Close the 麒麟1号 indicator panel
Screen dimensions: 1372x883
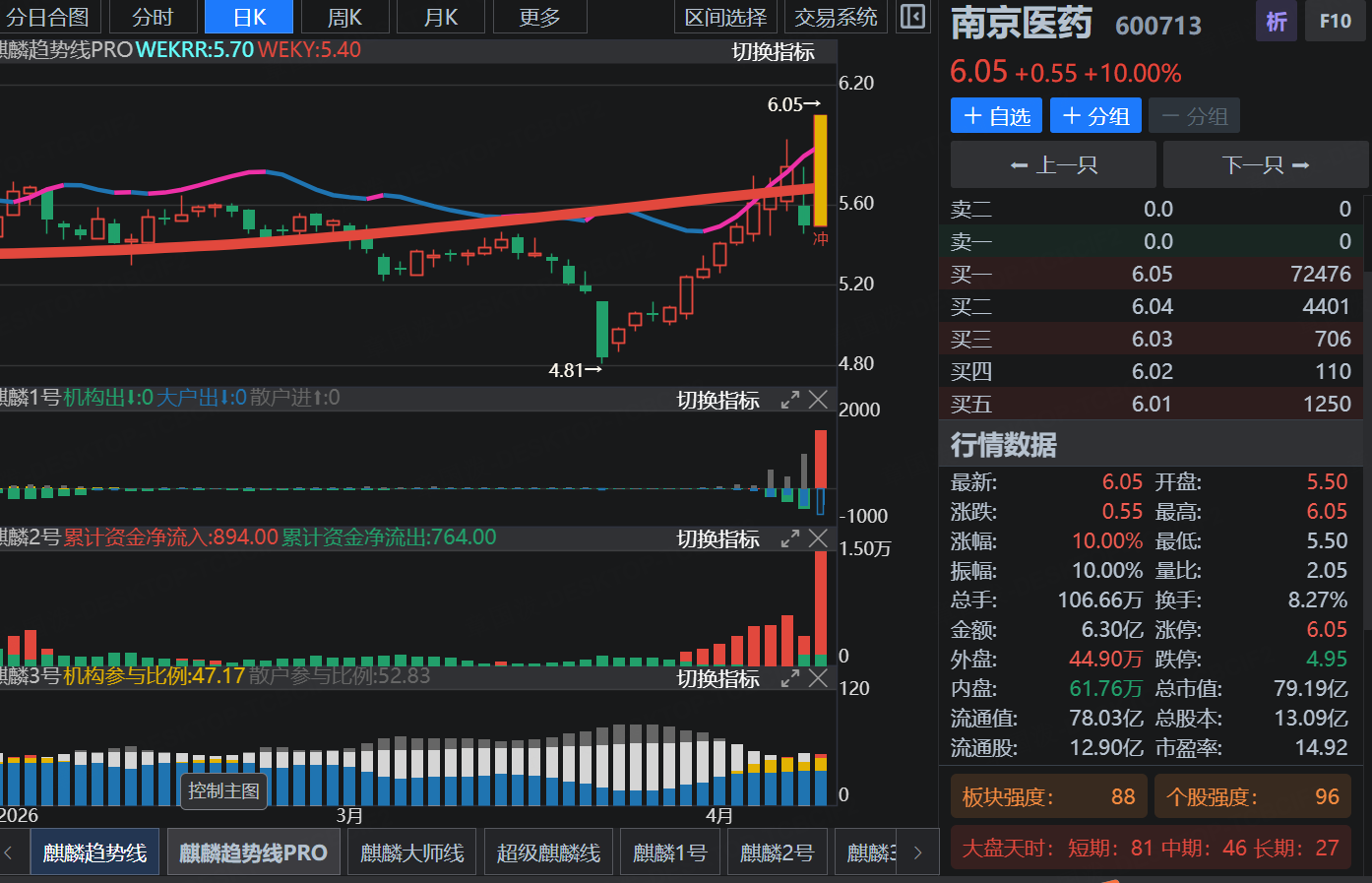tap(818, 400)
